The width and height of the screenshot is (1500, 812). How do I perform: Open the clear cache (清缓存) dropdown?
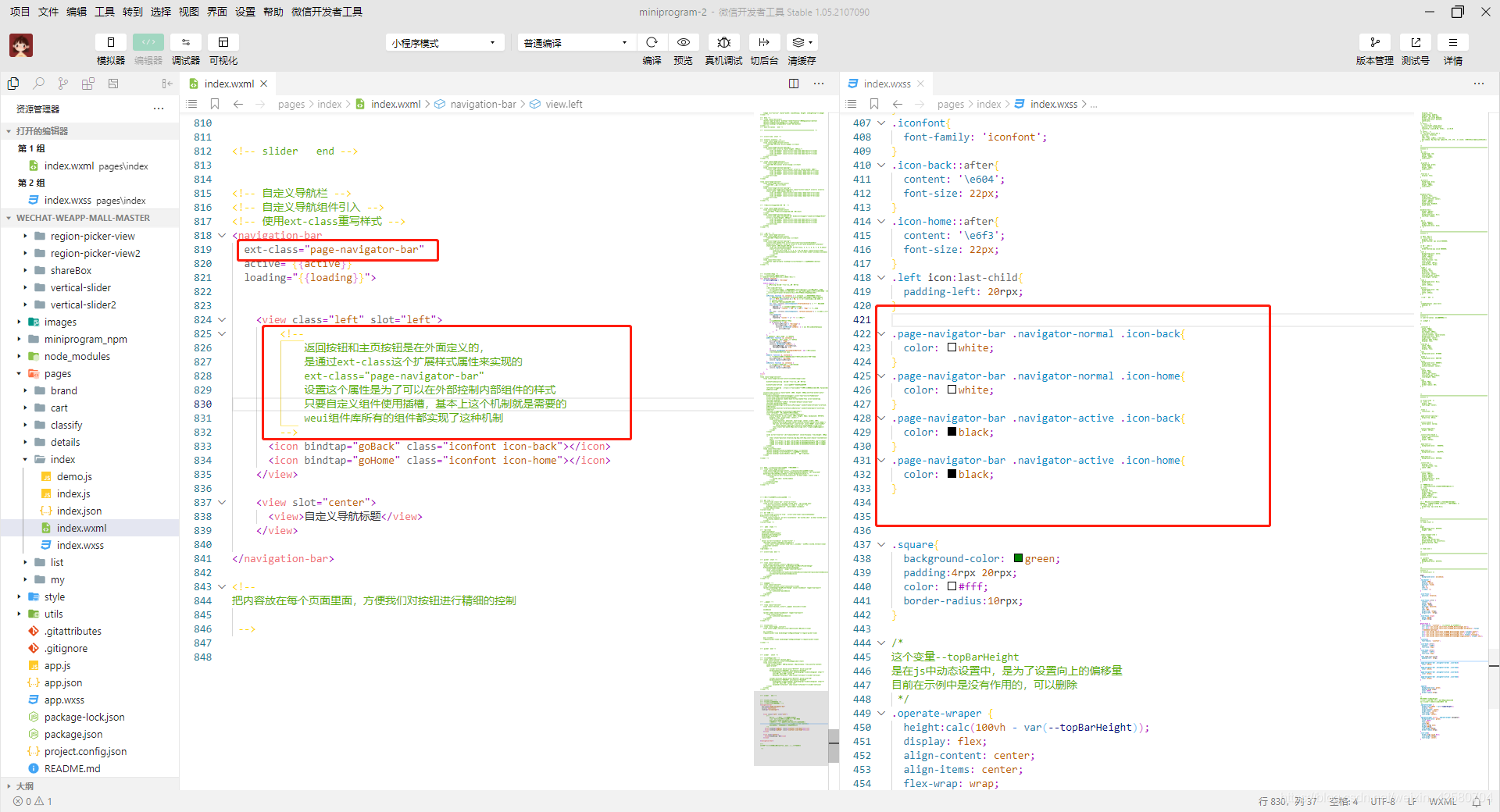click(802, 42)
